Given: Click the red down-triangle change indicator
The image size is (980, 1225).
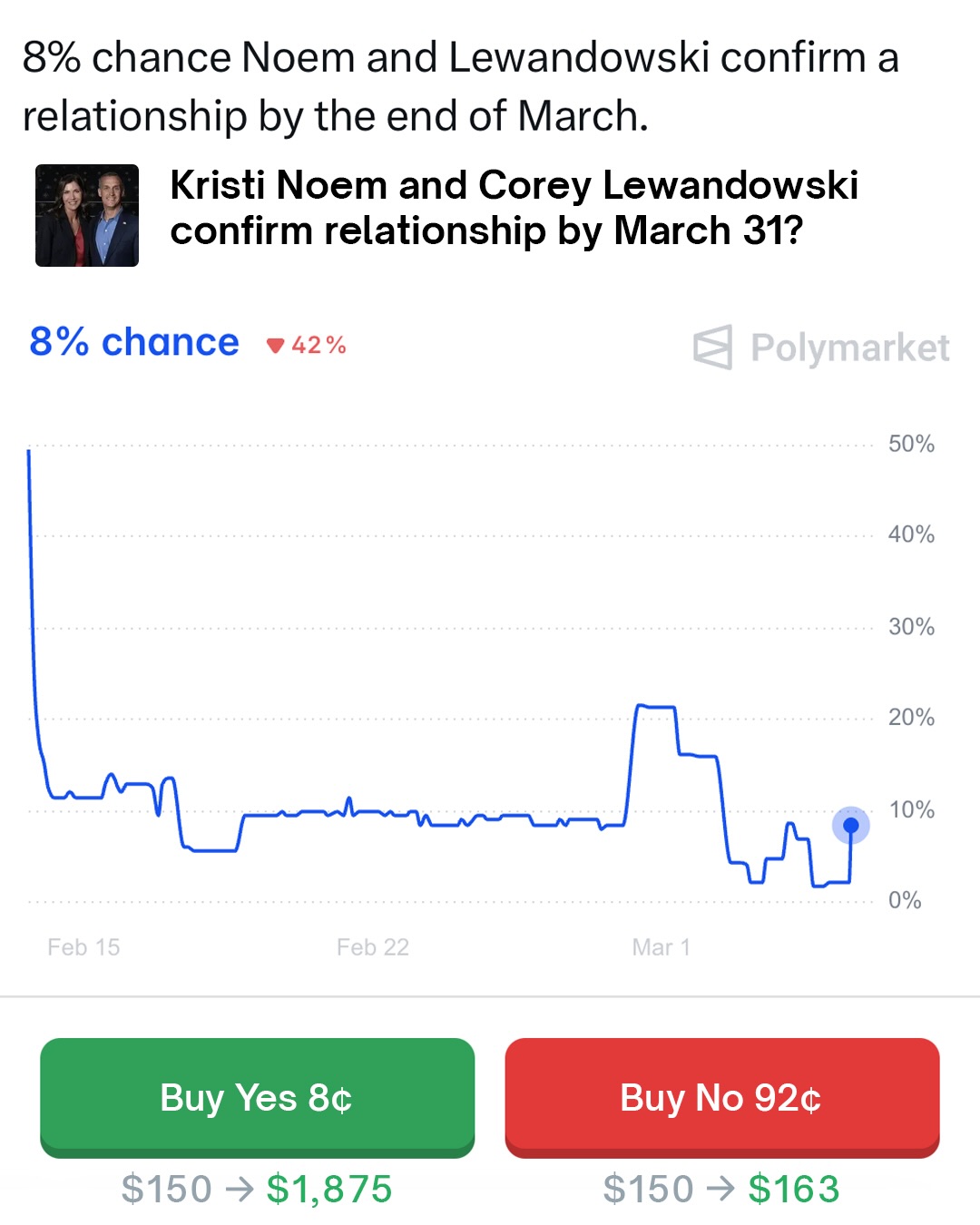Looking at the screenshot, I should coord(276,346).
